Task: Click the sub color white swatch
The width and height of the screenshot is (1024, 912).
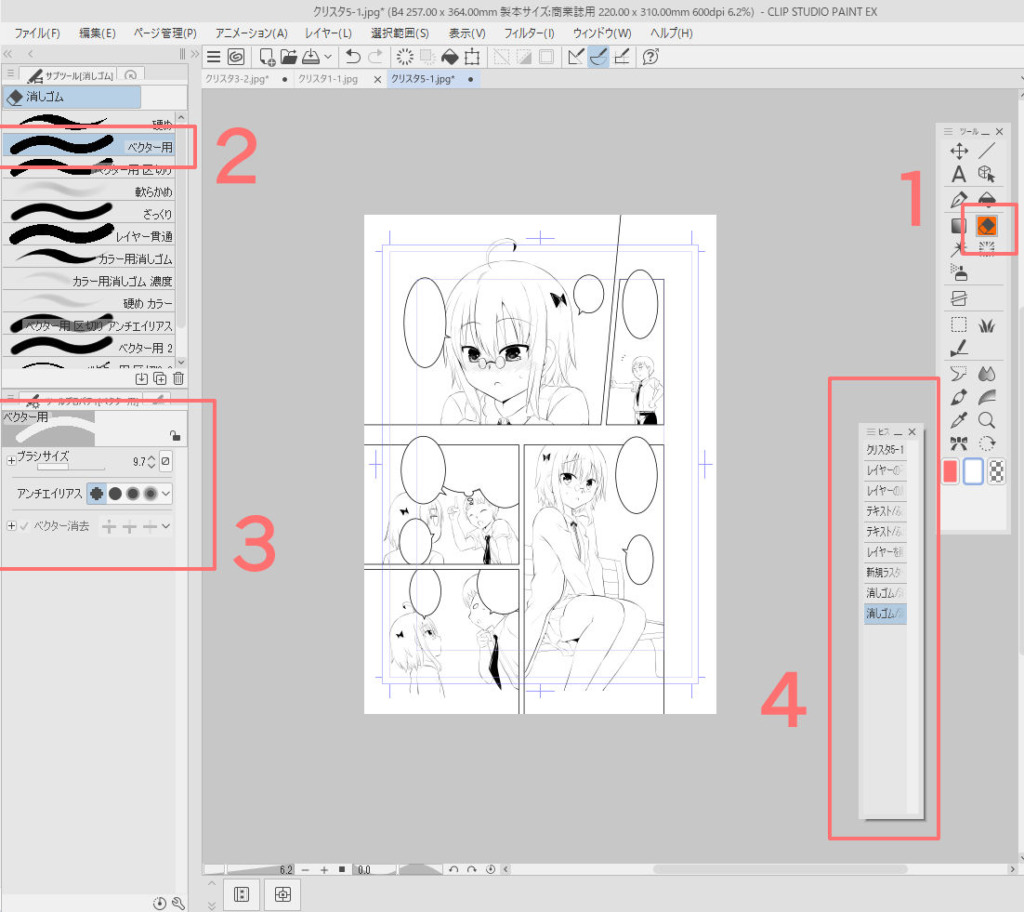Action: tap(972, 472)
